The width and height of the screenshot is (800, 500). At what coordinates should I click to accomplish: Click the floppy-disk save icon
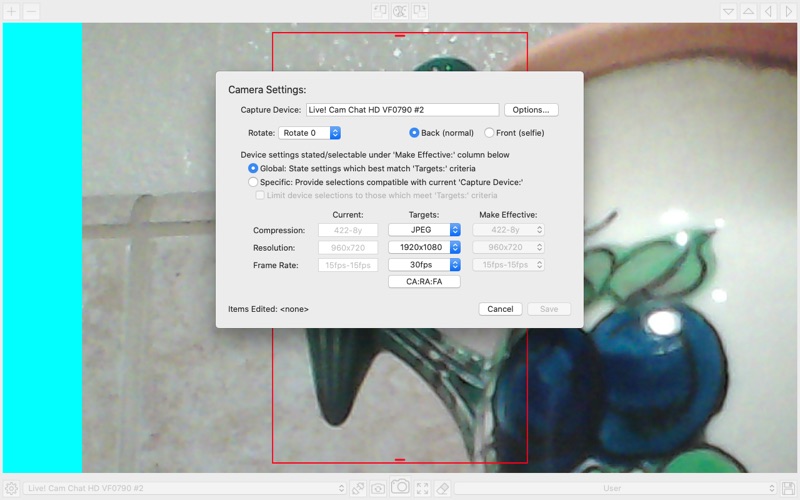(x=789, y=488)
